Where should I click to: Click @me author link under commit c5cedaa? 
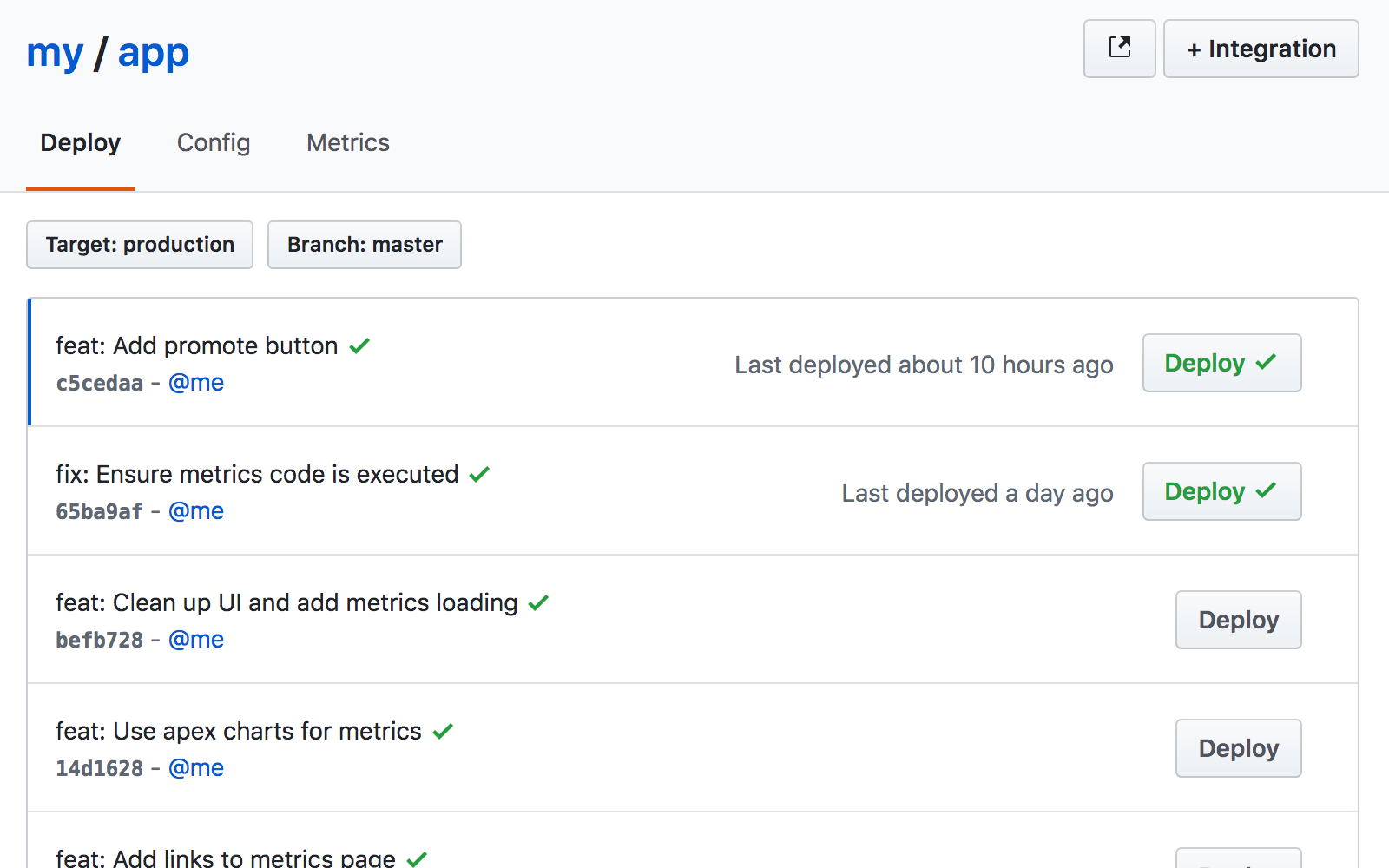pyautogui.click(x=196, y=383)
